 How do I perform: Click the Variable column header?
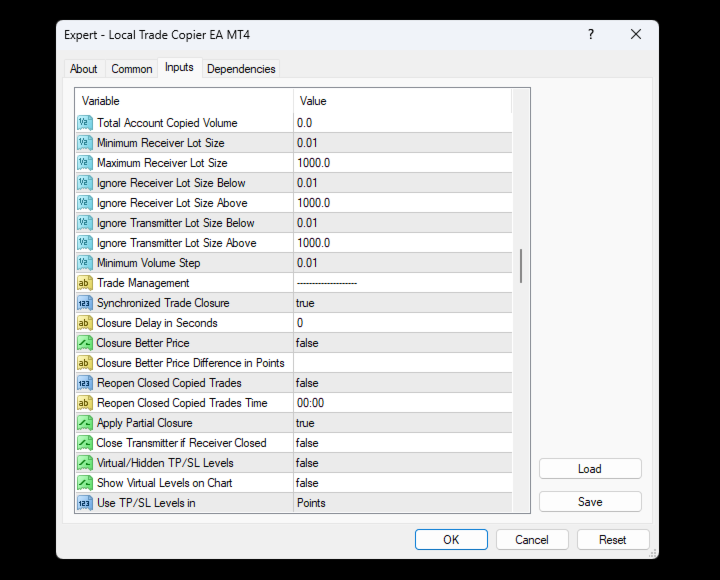coord(184,101)
